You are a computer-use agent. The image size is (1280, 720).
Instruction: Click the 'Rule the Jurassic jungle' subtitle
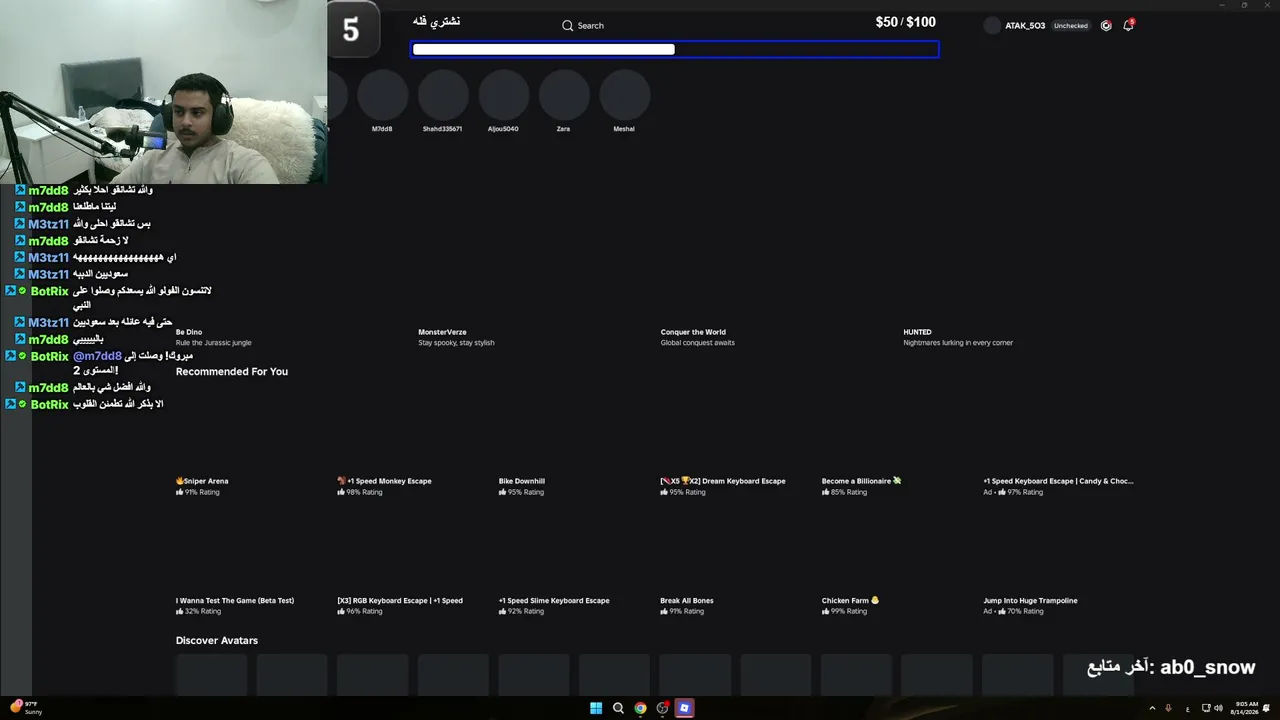pos(214,343)
